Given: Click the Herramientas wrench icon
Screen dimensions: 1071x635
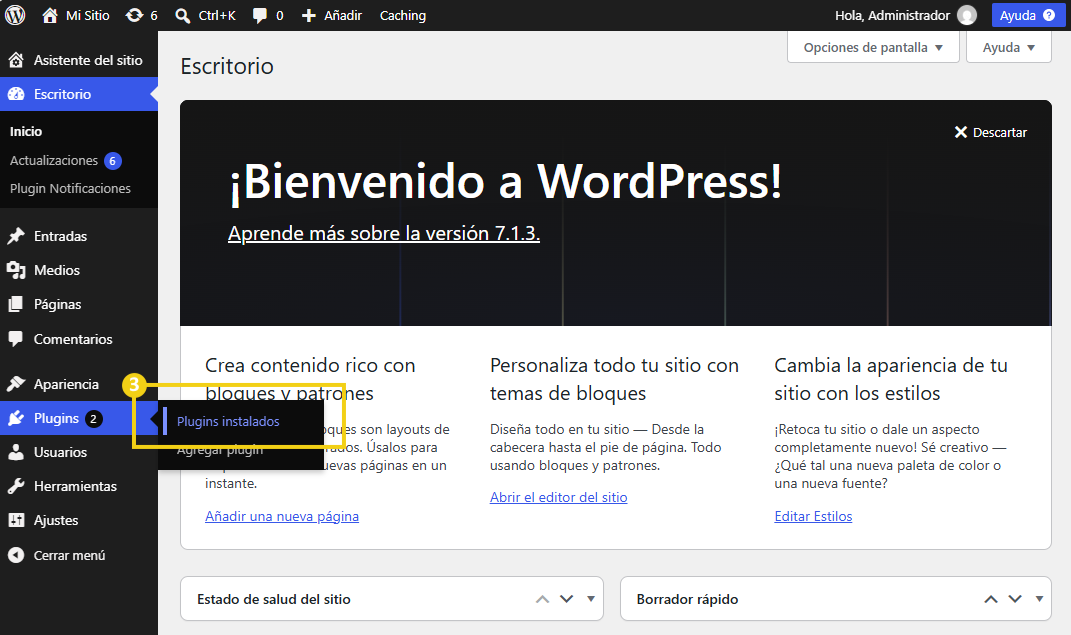Looking at the screenshot, I should pos(16,486).
